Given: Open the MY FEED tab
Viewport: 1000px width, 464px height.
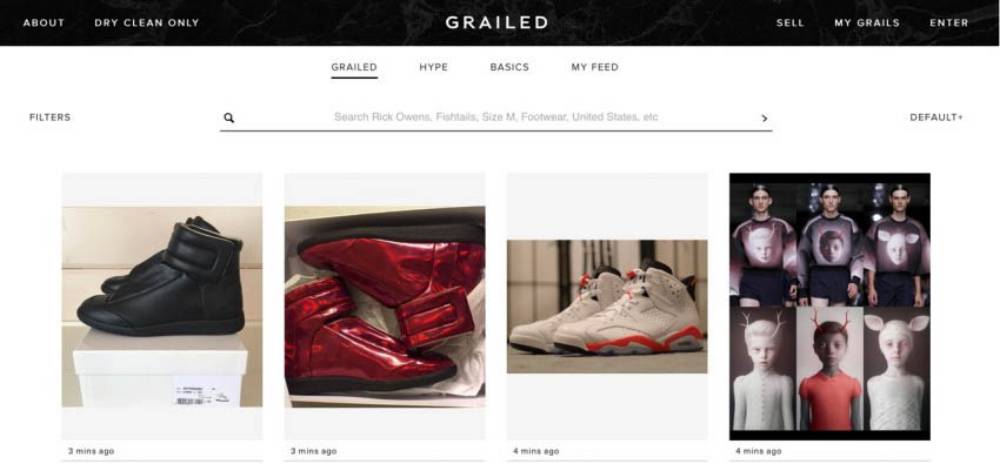Looking at the screenshot, I should [x=595, y=67].
